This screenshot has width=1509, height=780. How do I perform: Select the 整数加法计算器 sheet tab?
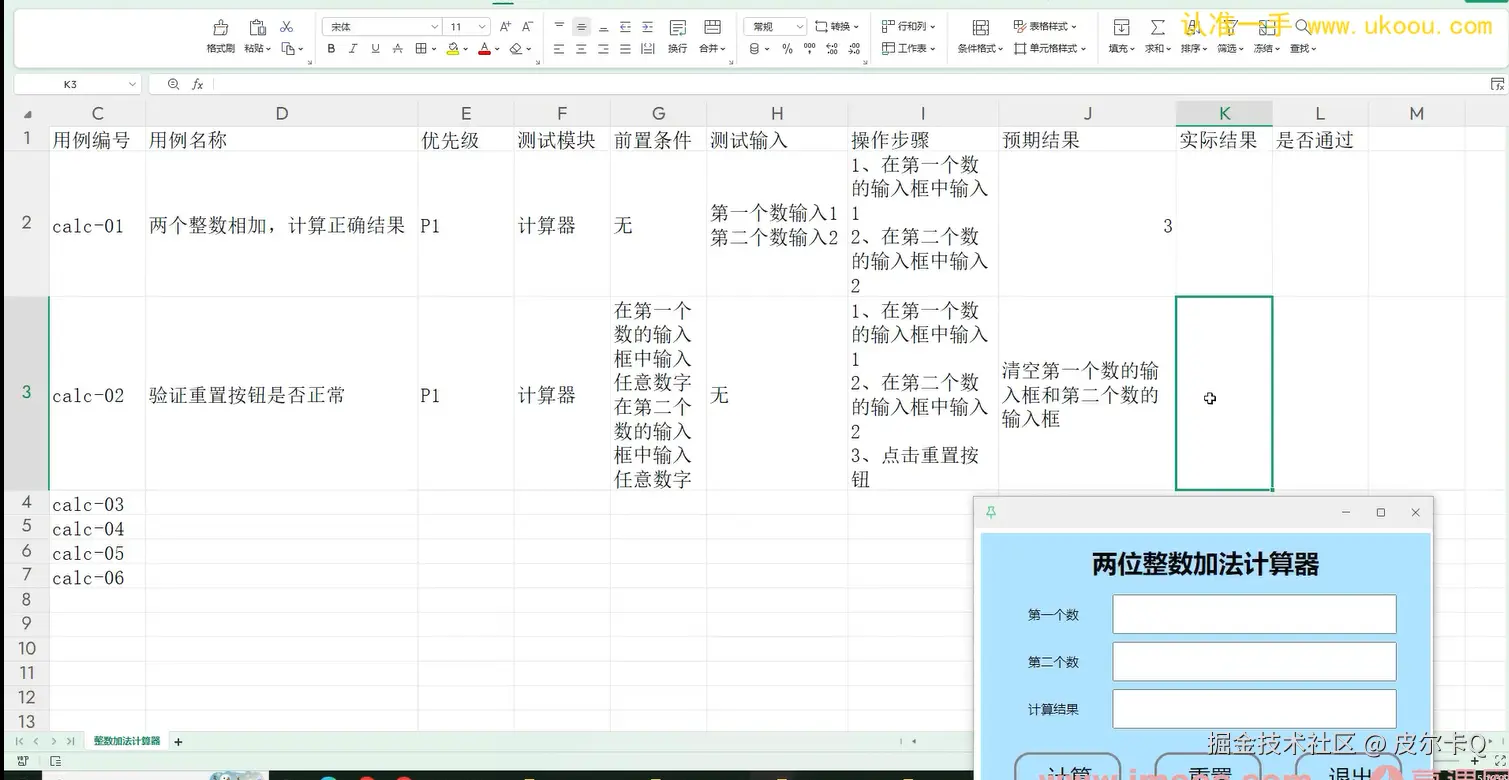[127, 741]
